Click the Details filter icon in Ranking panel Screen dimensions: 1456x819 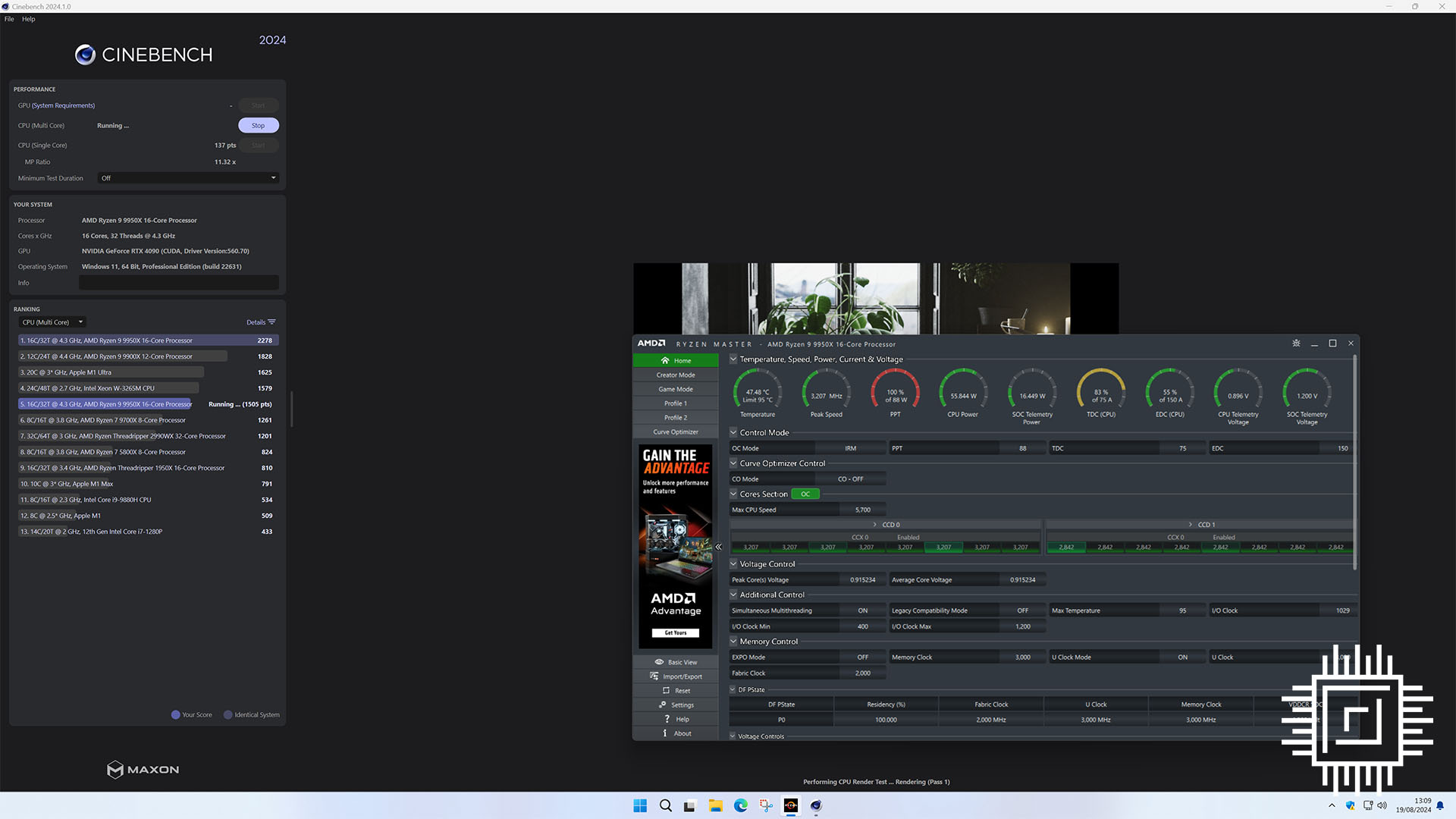coord(271,322)
